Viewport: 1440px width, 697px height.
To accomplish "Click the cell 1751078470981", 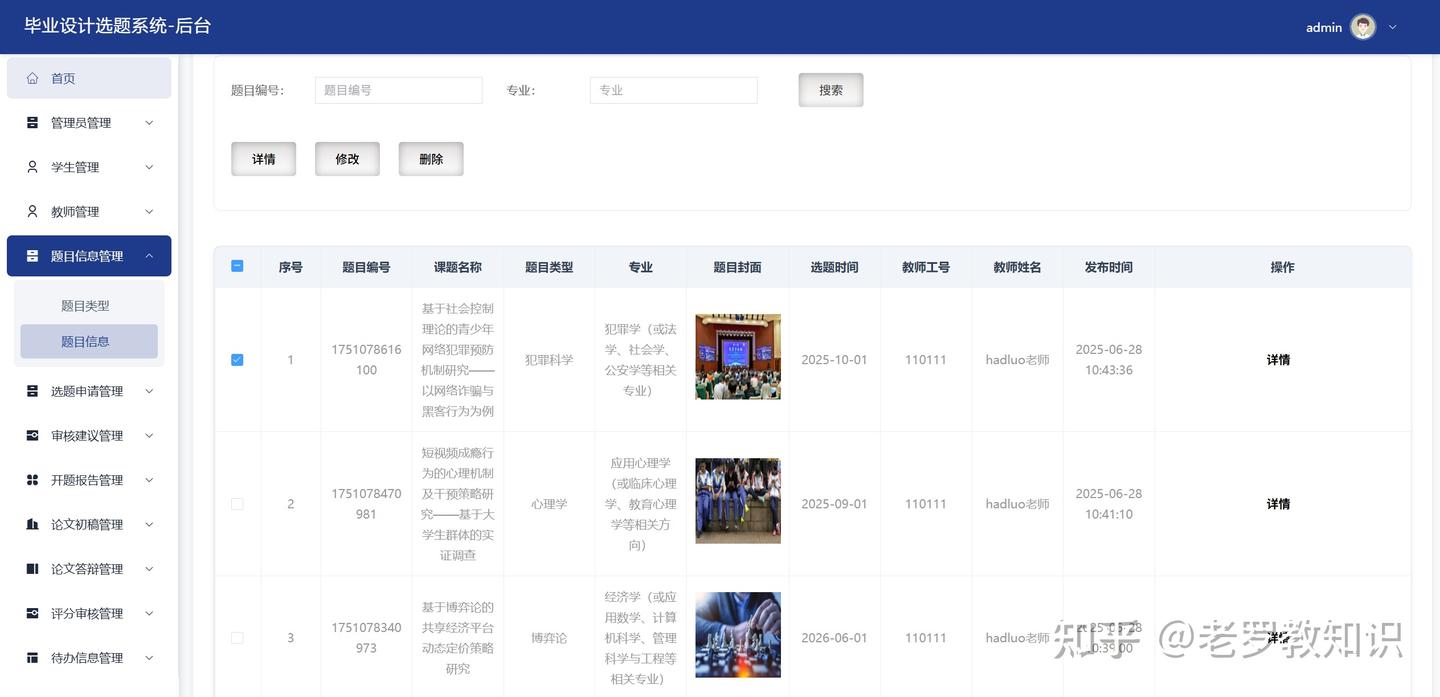I will tap(366, 504).
